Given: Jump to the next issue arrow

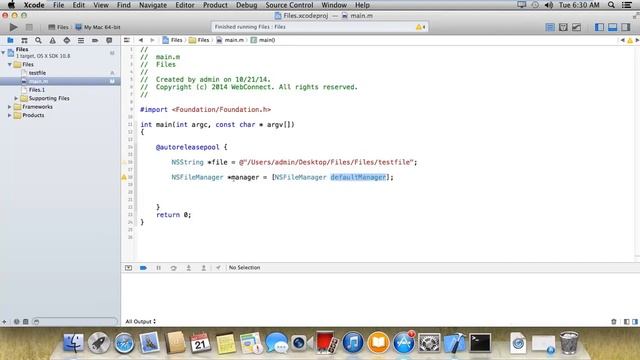Looking at the screenshot, I should click(x=637, y=40).
